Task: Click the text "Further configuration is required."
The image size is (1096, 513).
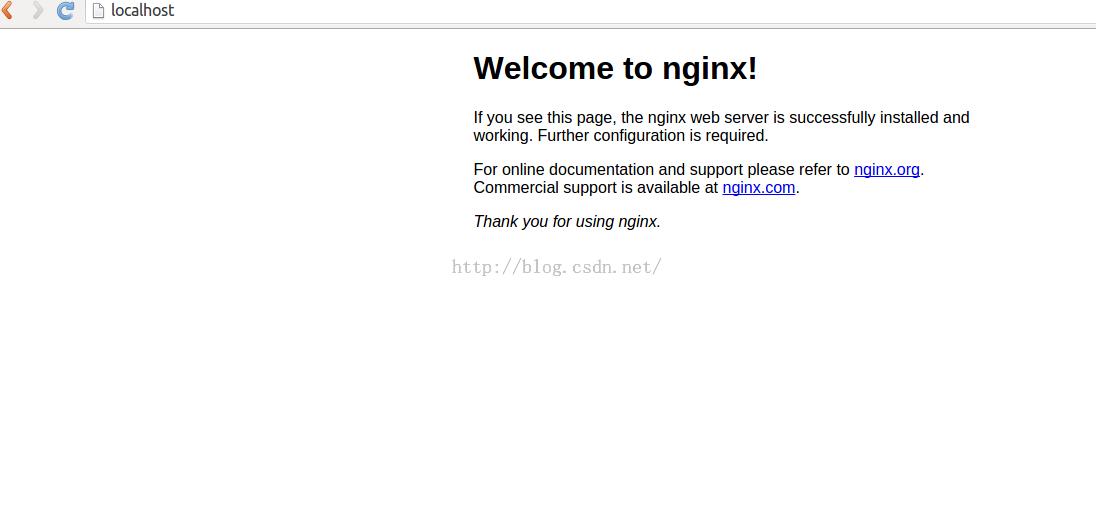Action: click(653, 136)
